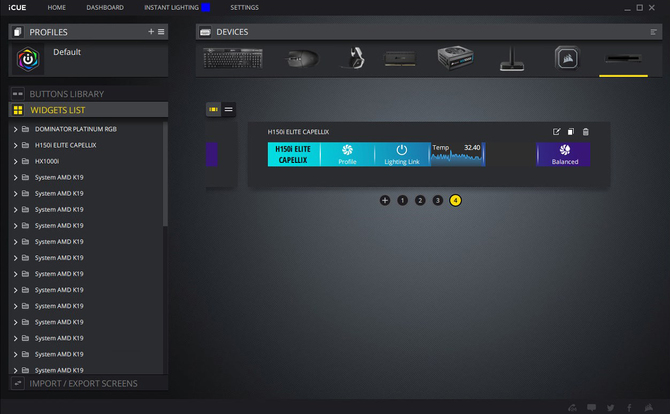Select the HX1000i tree item
The width and height of the screenshot is (670, 414).
click(47, 161)
